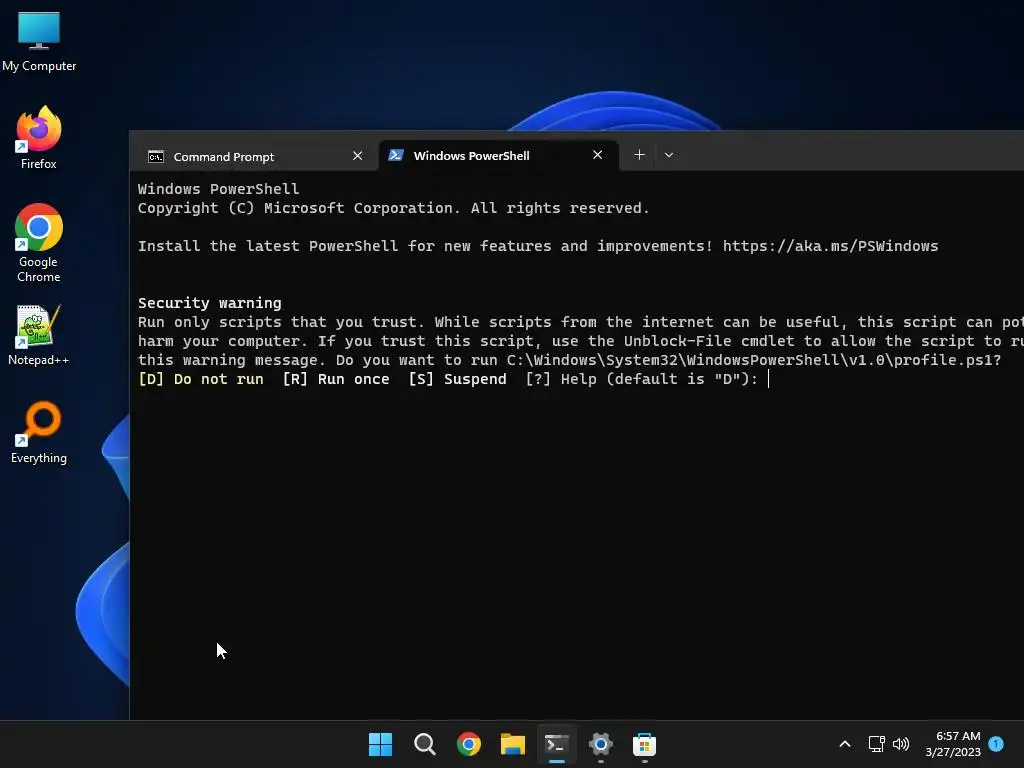Open Notepad++ desktop shortcut
This screenshot has height=768, width=1024.
tap(39, 335)
